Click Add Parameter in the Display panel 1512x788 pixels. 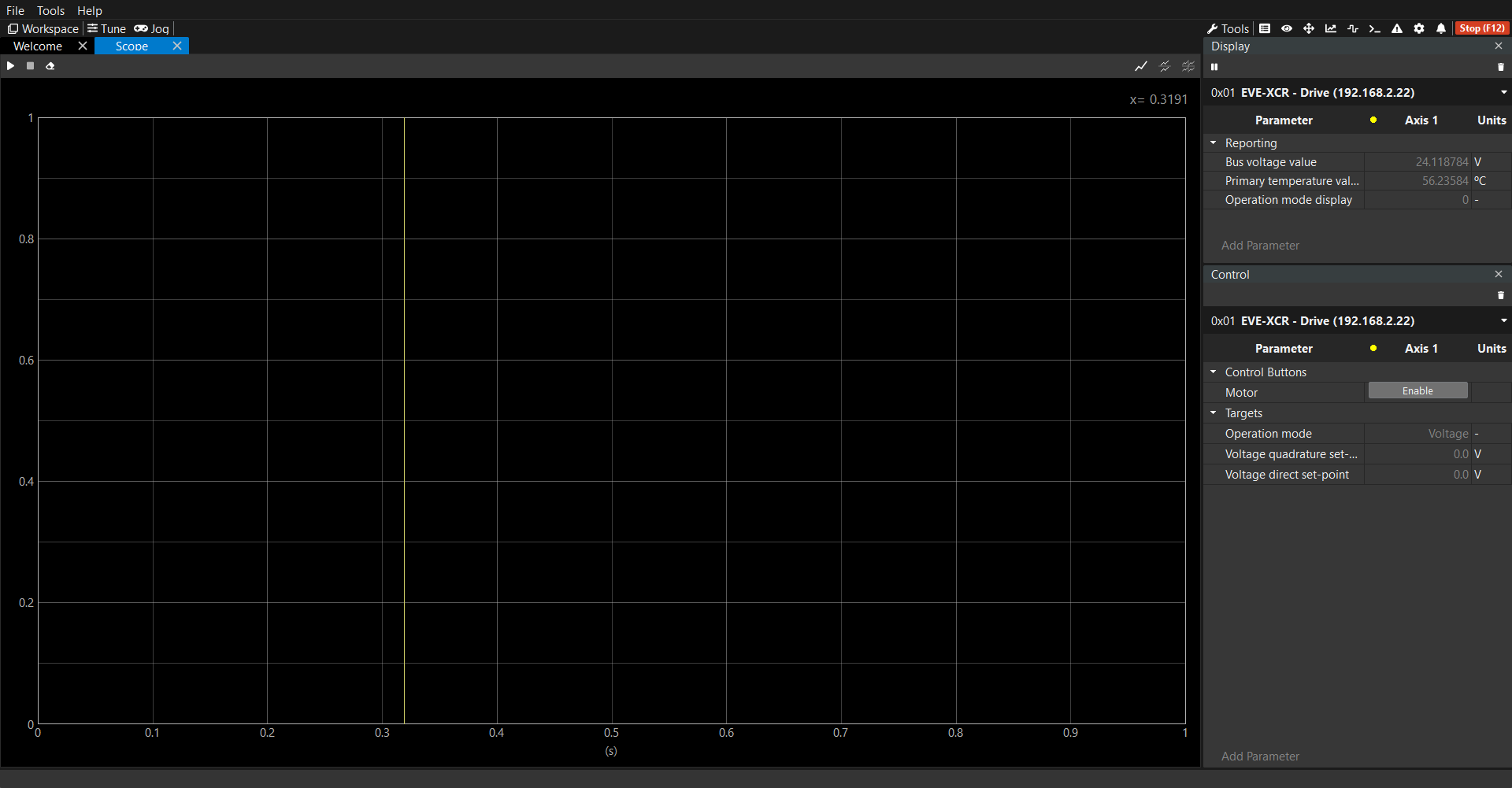[x=1260, y=246]
